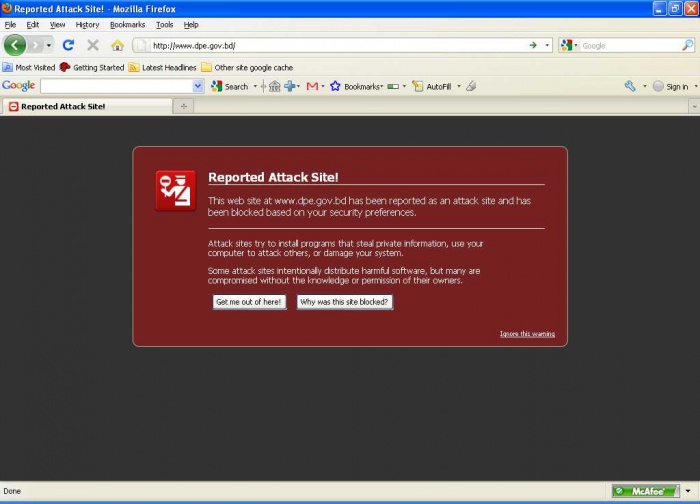Screen dimensions: 700x504
Task: Click the magnifier in the search box
Action: (688, 45)
